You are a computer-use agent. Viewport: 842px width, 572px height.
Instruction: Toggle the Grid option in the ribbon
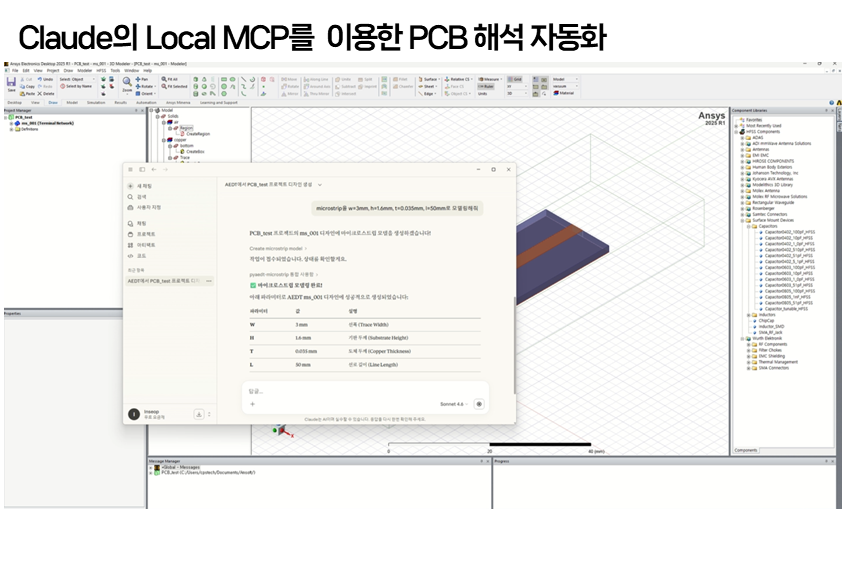click(x=517, y=78)
